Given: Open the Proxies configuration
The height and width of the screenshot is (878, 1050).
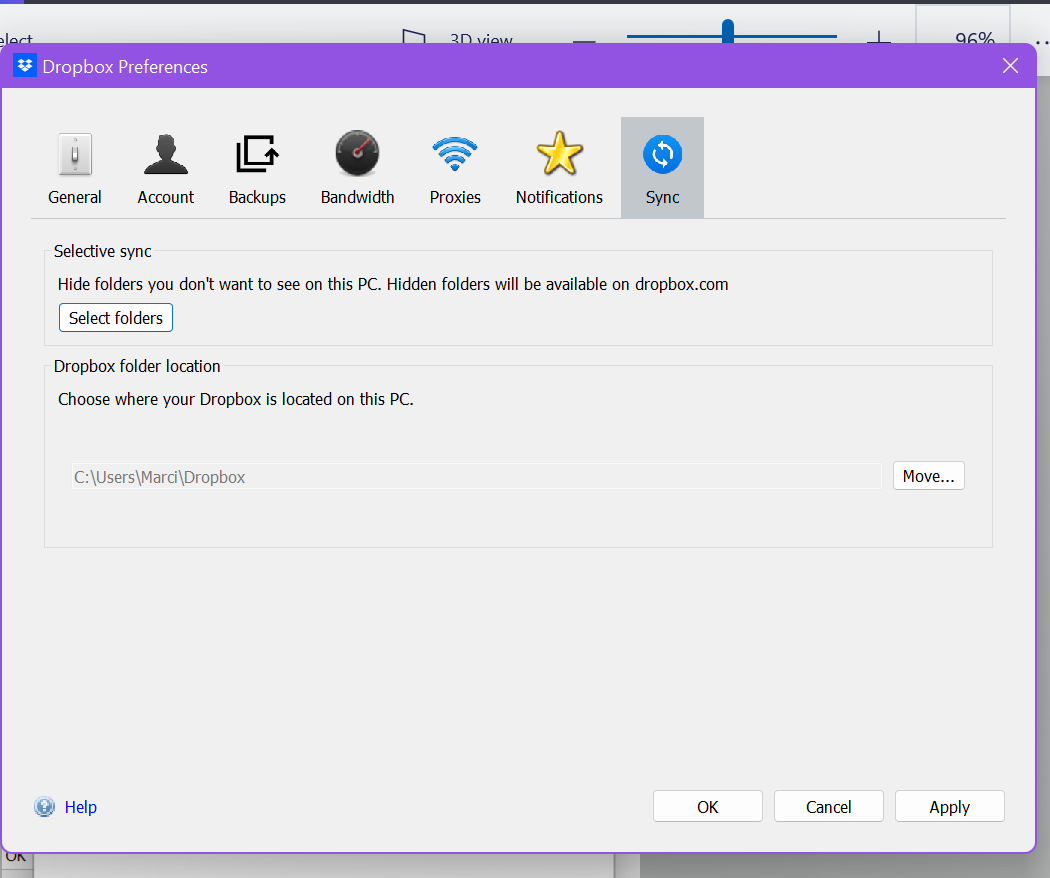Looking at the screenshot, I should pos(455,167).
